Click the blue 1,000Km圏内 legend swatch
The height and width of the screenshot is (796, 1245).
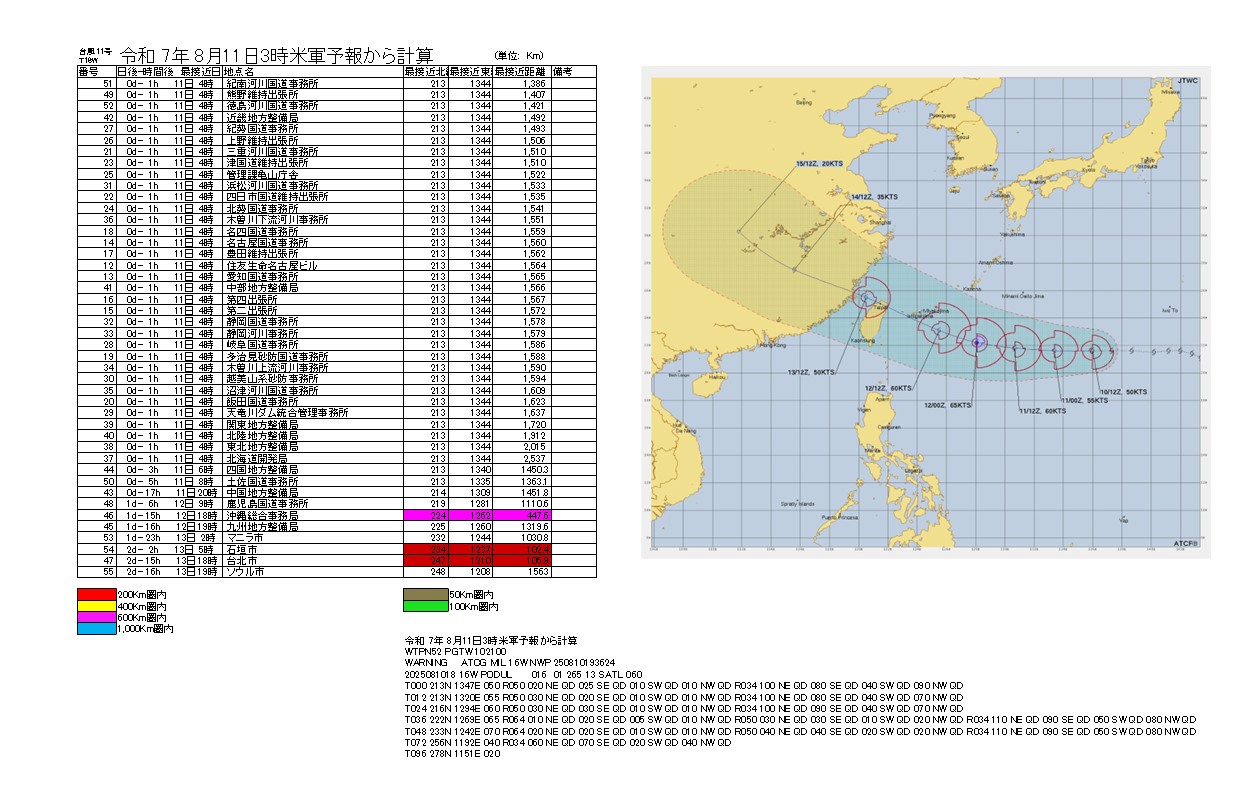coord(97,629)
